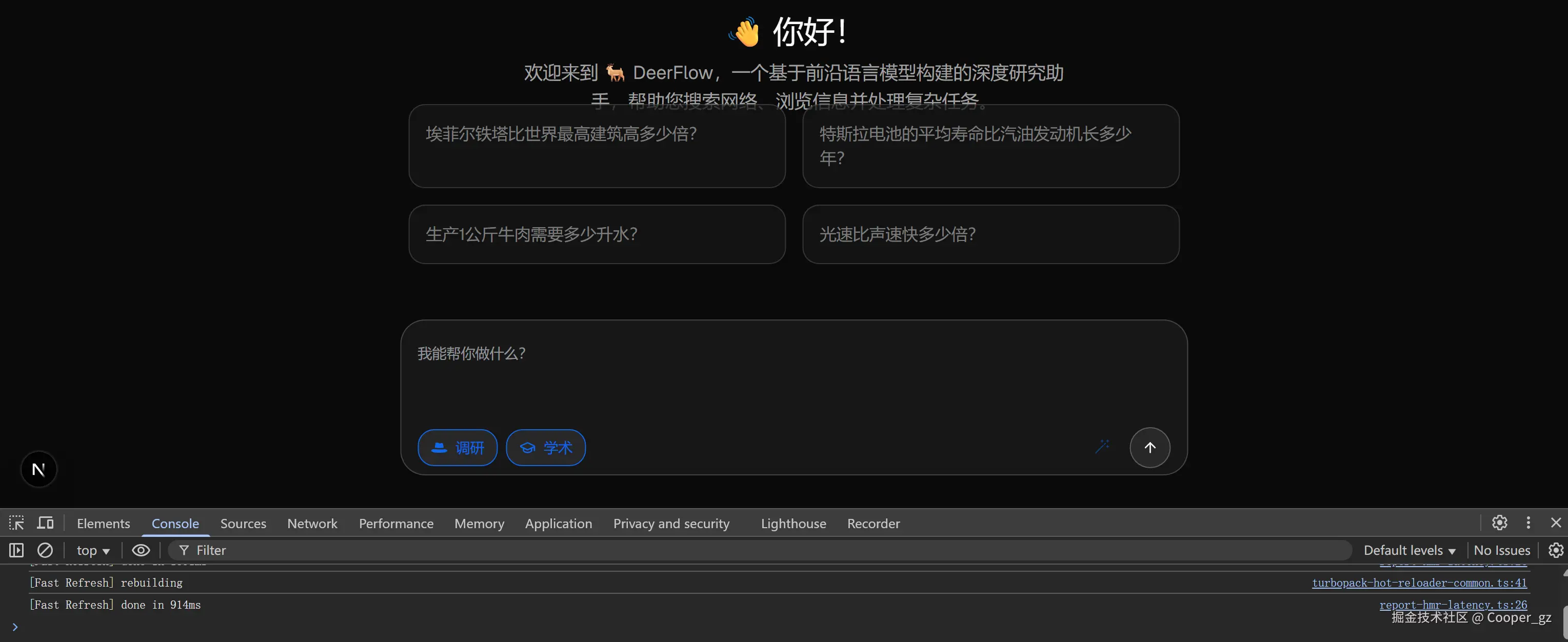Open the Sources tab
Screen dimensions: 1568x642
[244, 524]
